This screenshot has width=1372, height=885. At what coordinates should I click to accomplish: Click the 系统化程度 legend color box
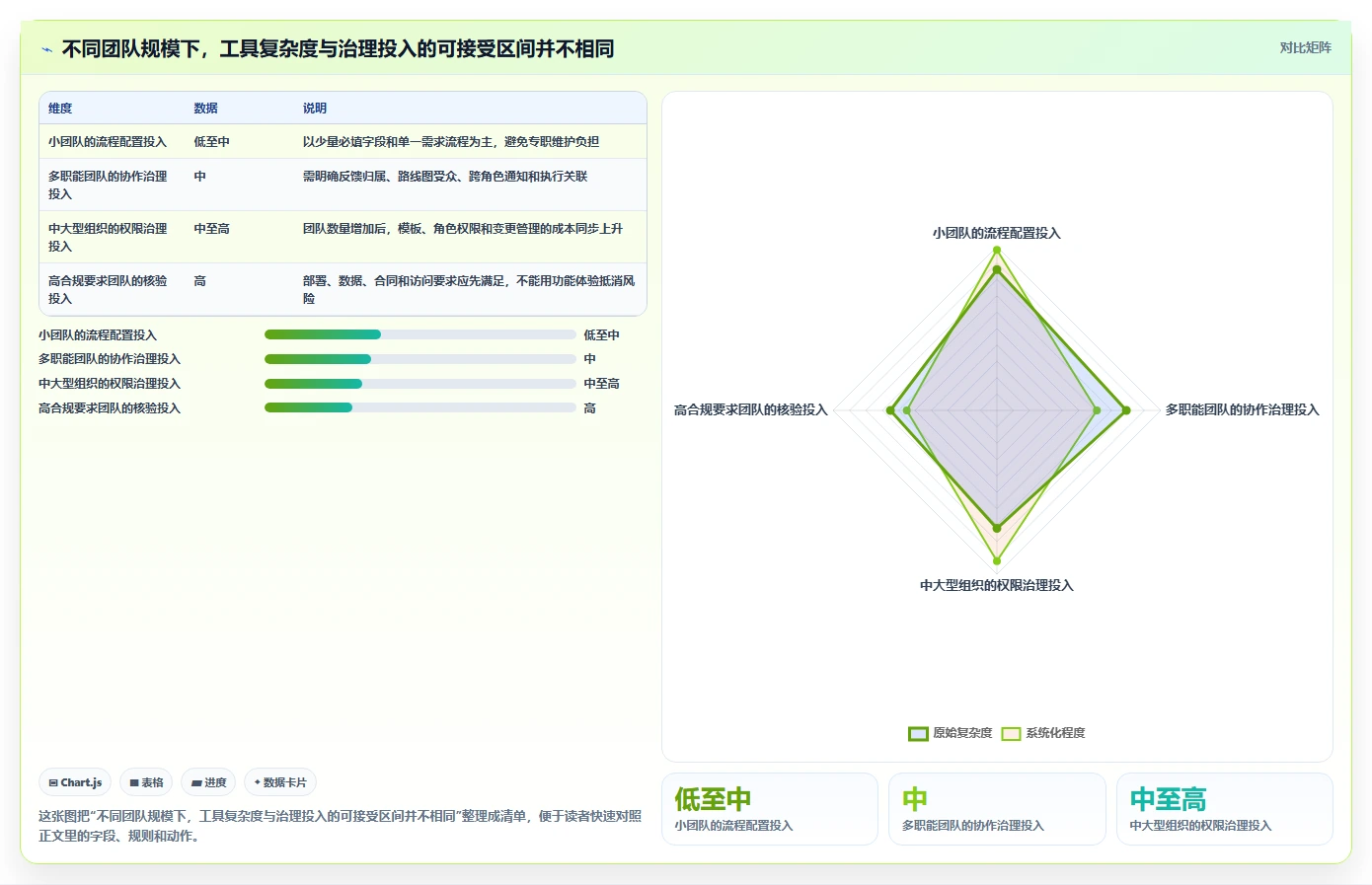(x=1011, y=733)
